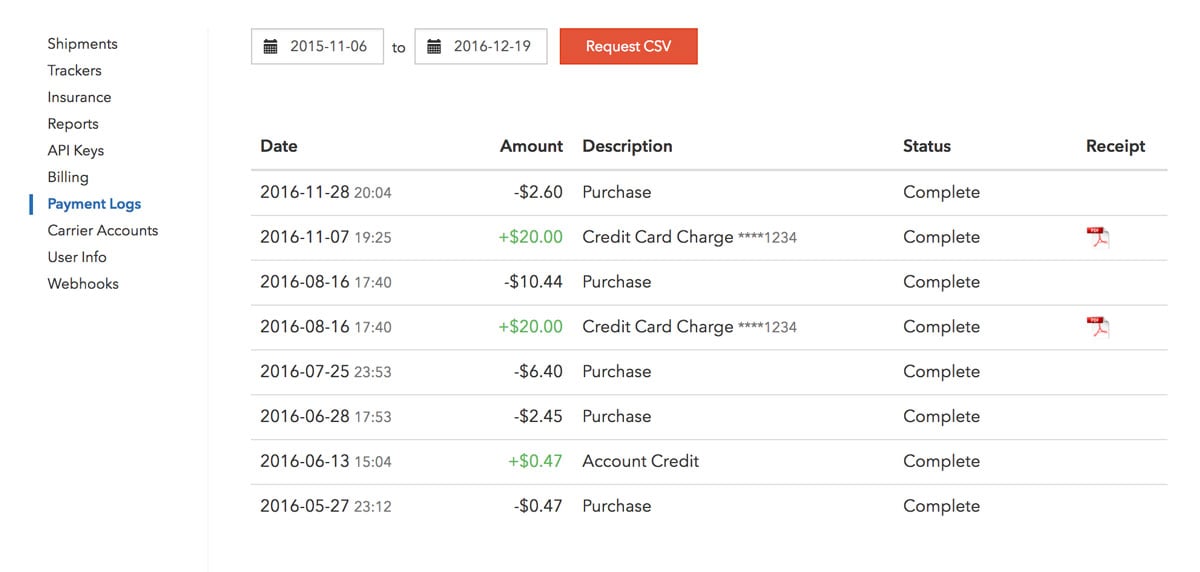
Task: Select Billing in the sidebar
Action: coord(68,177)
